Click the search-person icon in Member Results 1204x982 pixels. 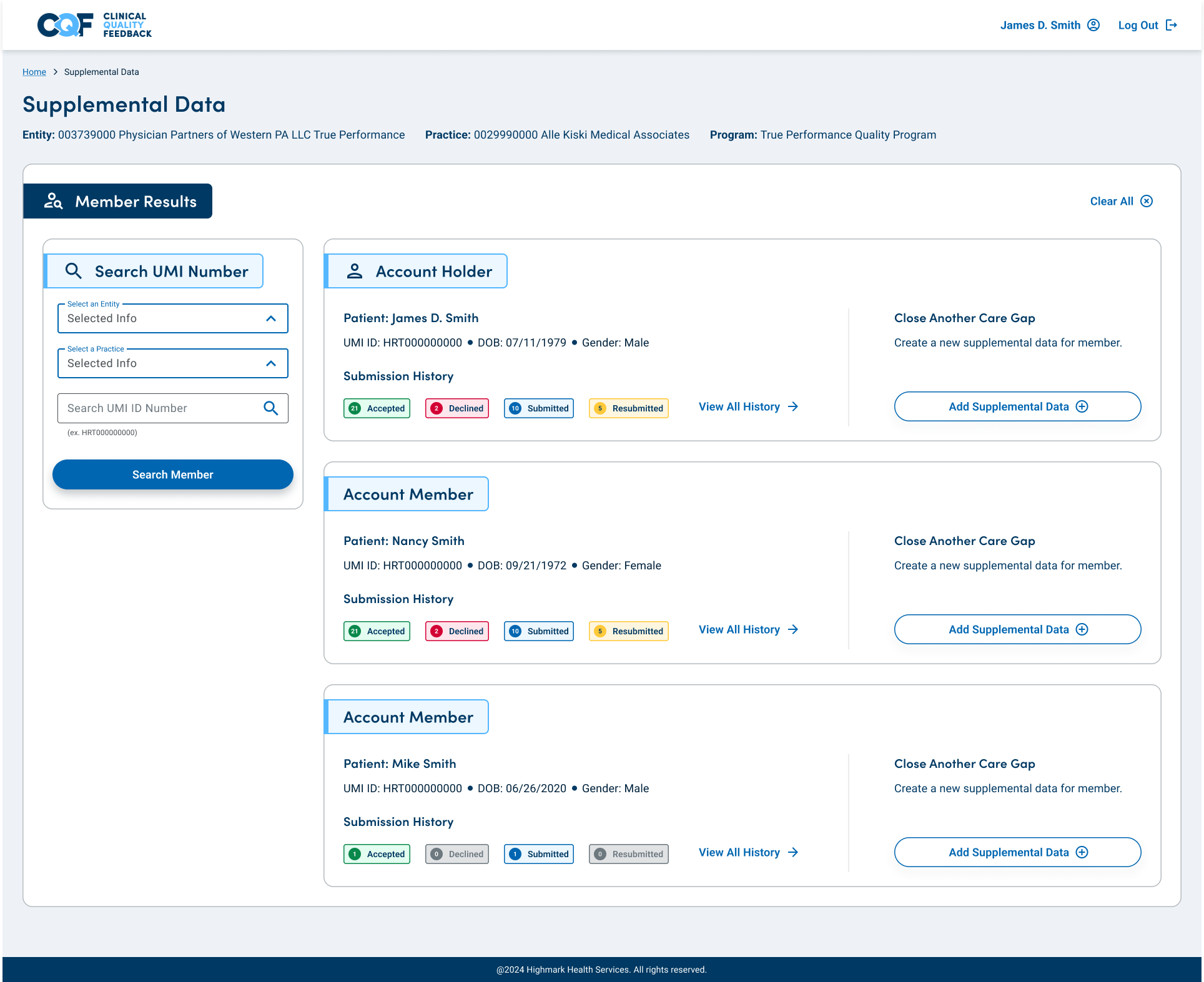point(53,201)
